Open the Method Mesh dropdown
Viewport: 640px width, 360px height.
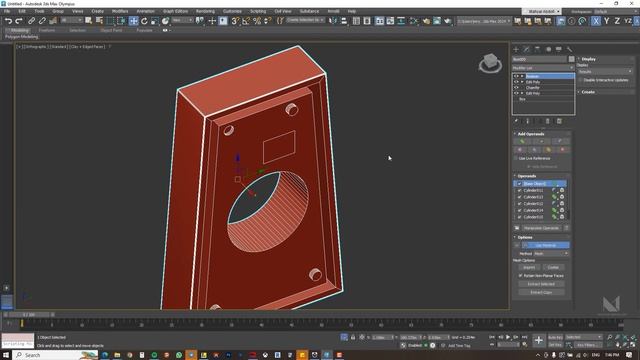click(551, 253)
